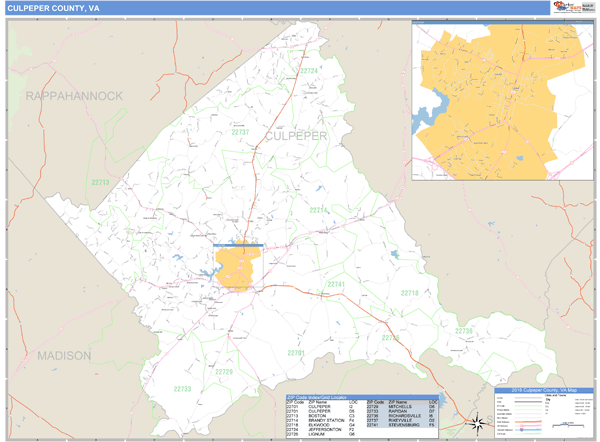The width and height of the screenshot is (600, 442).
Task: Select the BRANDY STATION row in ZIP index
Action: click(322, 421)
